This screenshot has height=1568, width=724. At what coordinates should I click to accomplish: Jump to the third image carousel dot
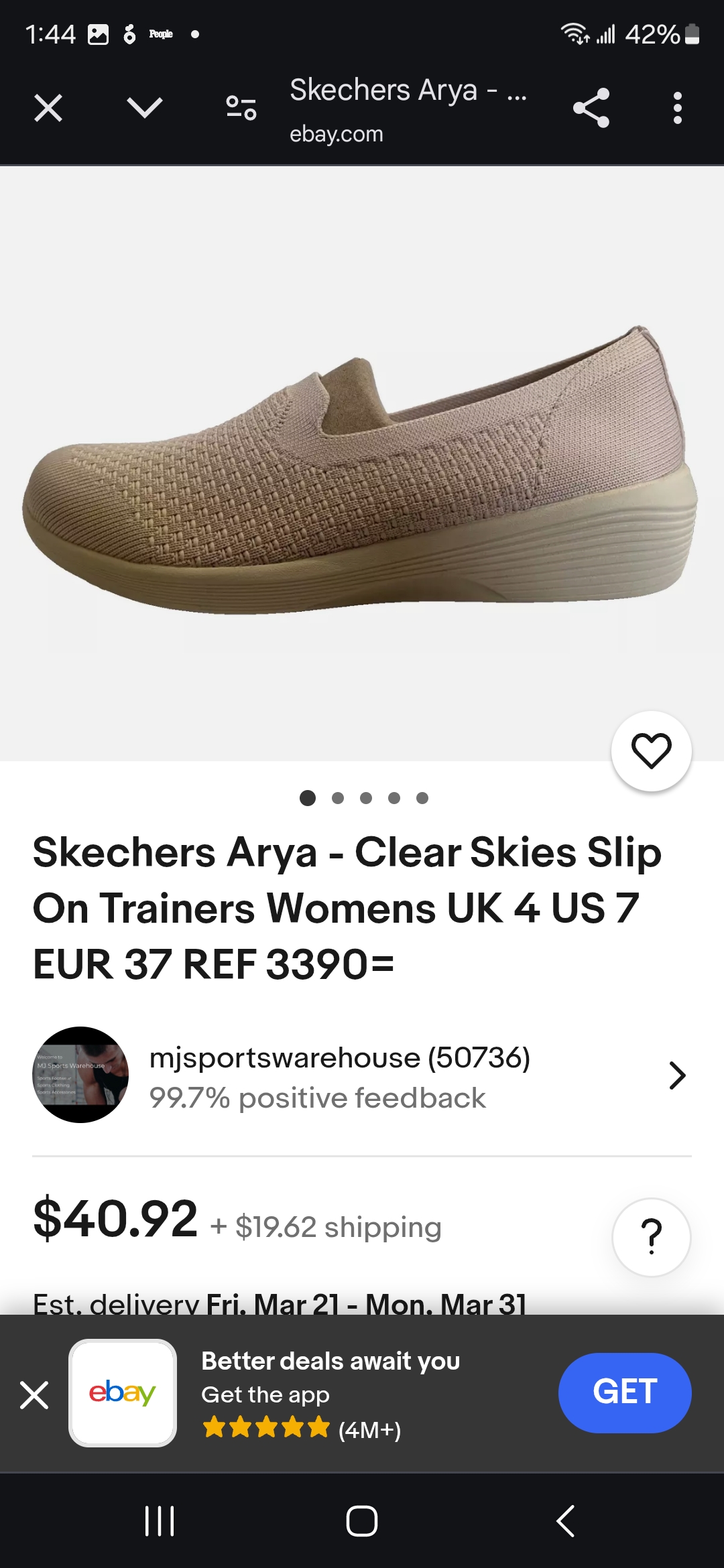pos(366,798)
